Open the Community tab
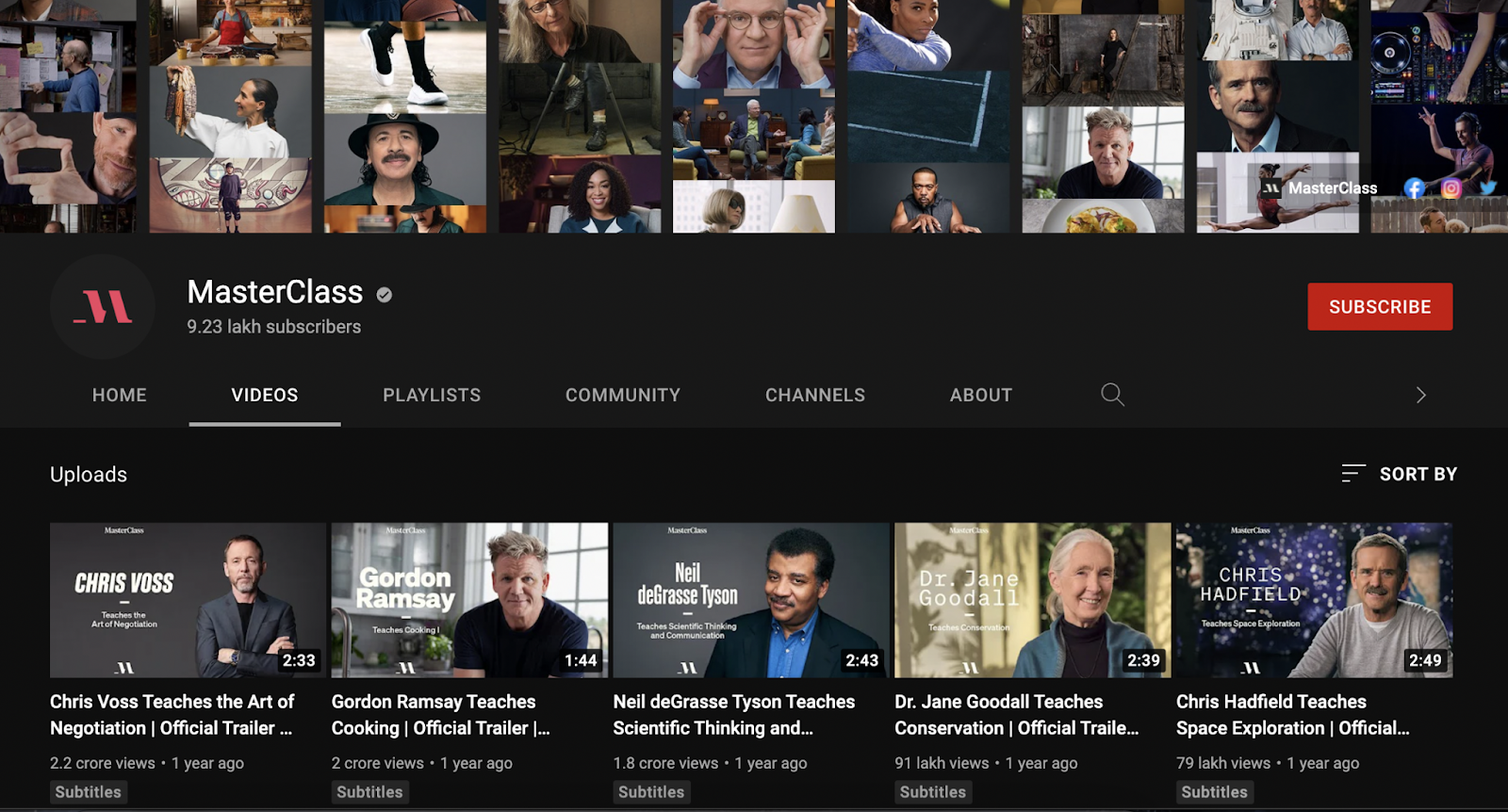The height and width of the screenshot is (812, 1508). [x=623, y=396]
